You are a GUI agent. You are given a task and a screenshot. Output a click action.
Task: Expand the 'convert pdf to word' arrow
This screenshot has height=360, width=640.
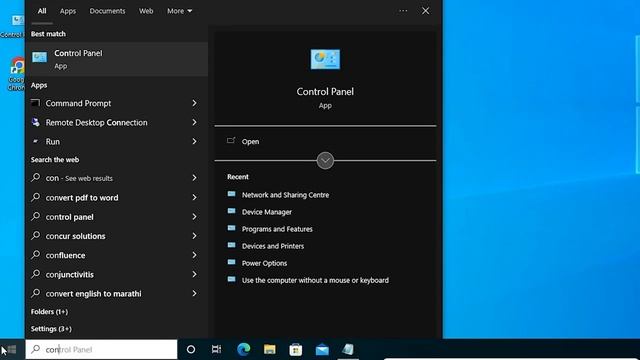pos(194,198)
